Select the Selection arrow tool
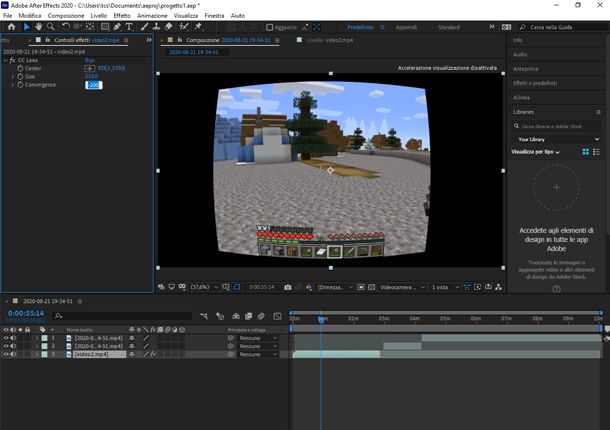This screenshot has height=430, width=610. click(27, 27)
